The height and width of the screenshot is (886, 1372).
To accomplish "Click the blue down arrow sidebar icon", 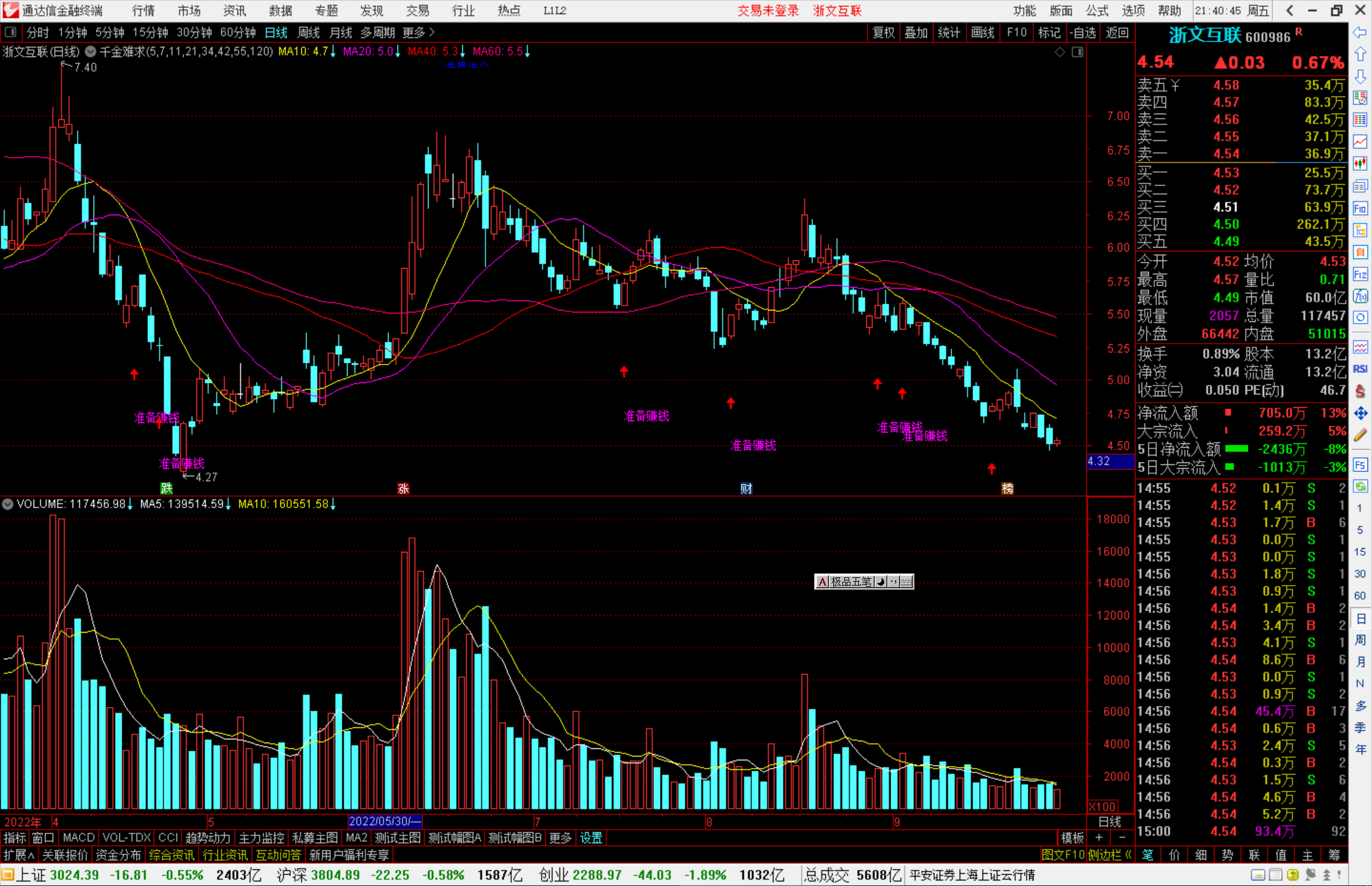I will pyautogui.click(x=1360, y=76).
